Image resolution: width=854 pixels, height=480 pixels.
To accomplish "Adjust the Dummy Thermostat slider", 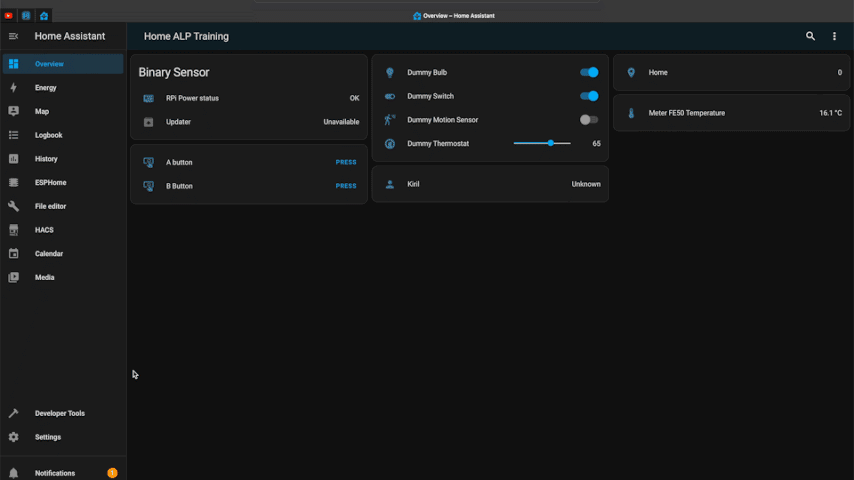I will coord(542,143).
